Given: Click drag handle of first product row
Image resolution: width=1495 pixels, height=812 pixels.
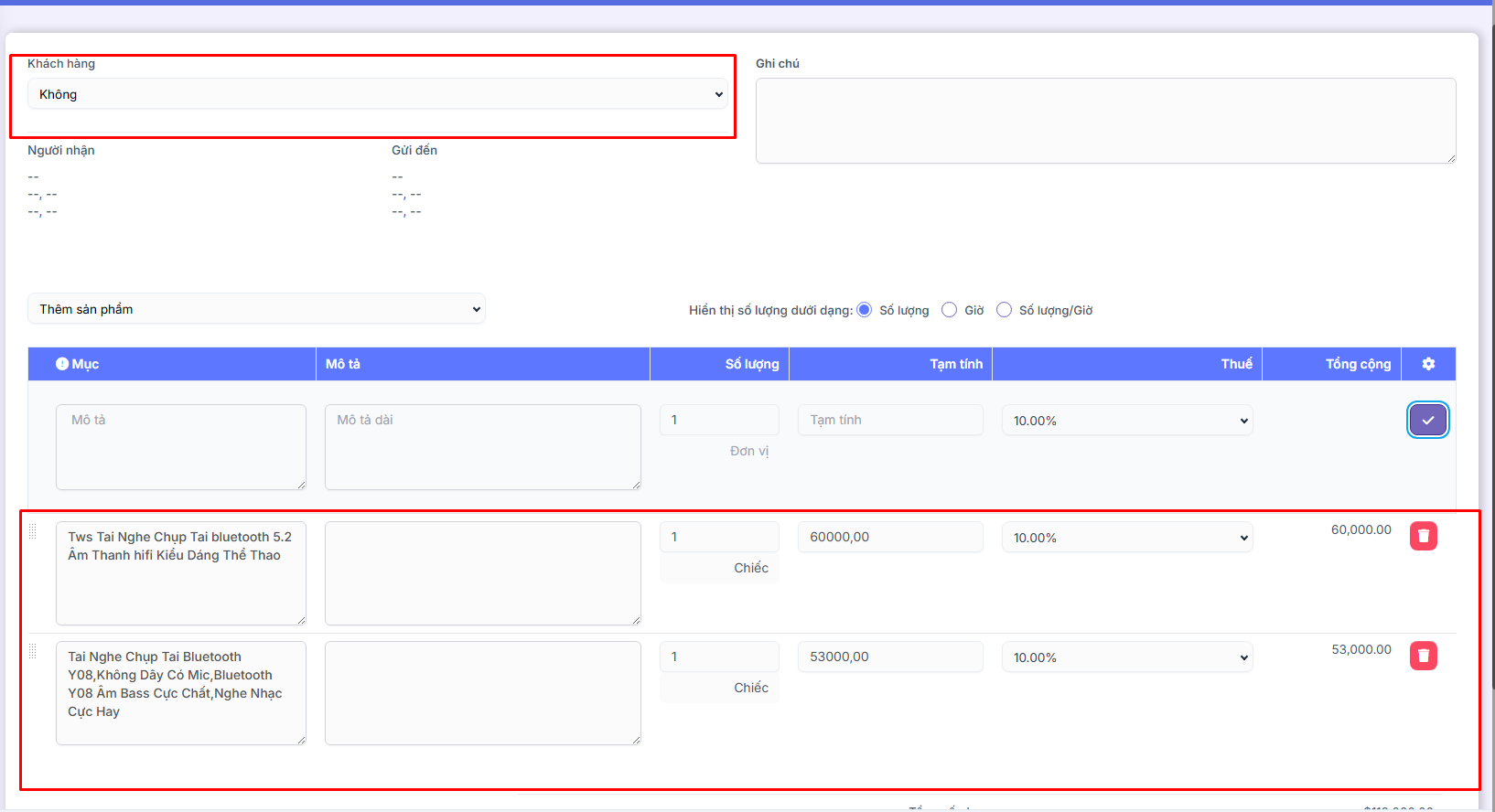Looking at the screenshot, I should pyautogui.click(x=33, y=531).
